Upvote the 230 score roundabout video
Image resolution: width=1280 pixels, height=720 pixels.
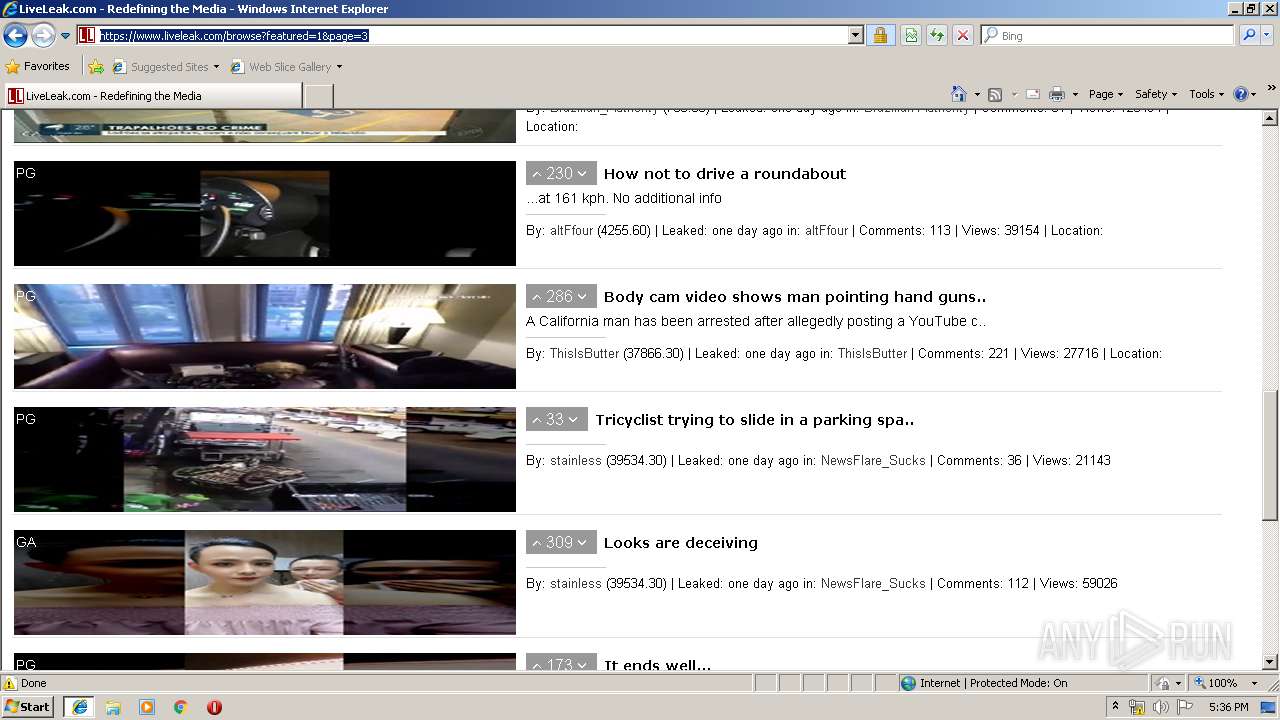(536, 174)
